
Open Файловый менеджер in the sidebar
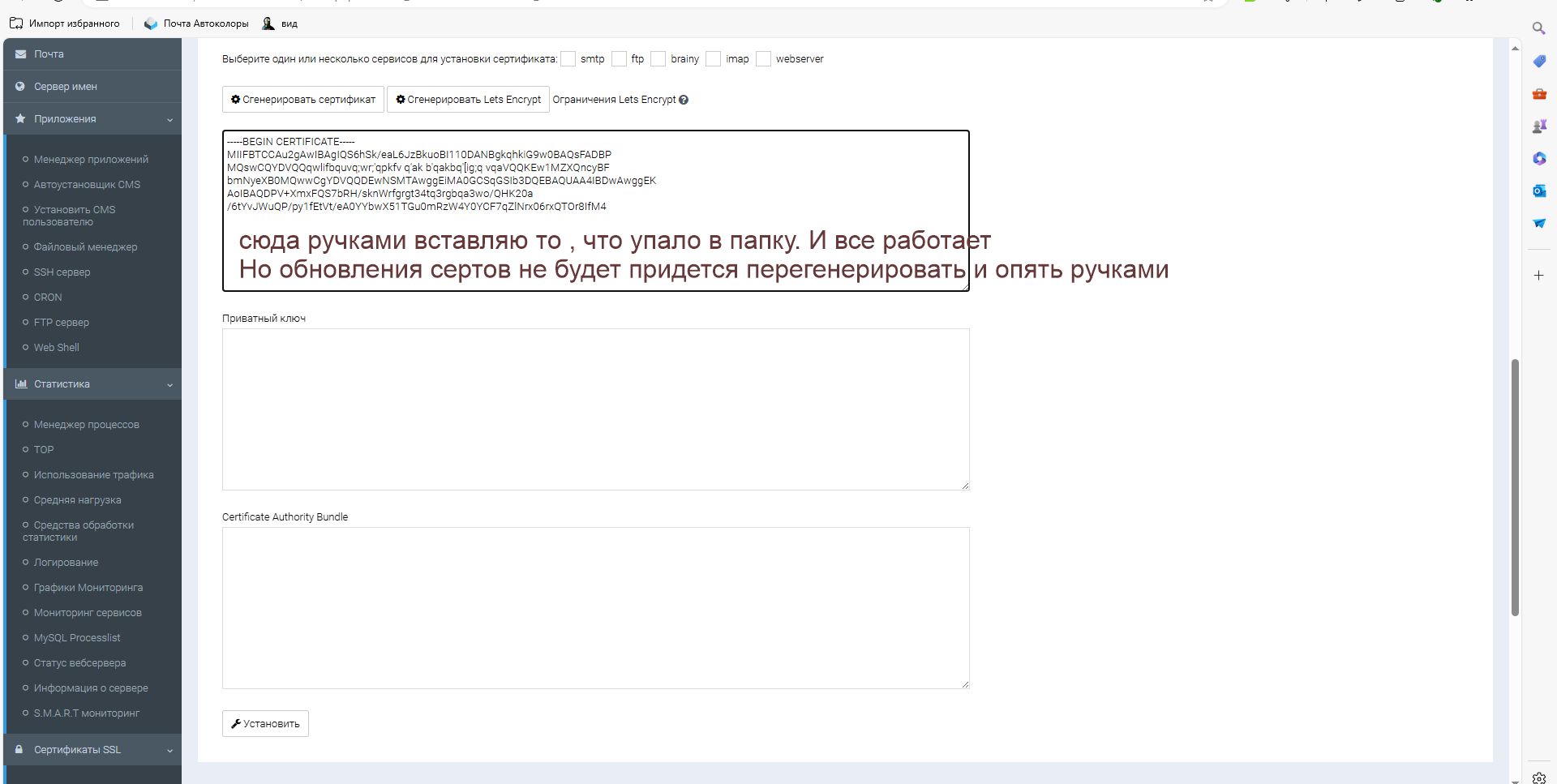click(85, 247)
